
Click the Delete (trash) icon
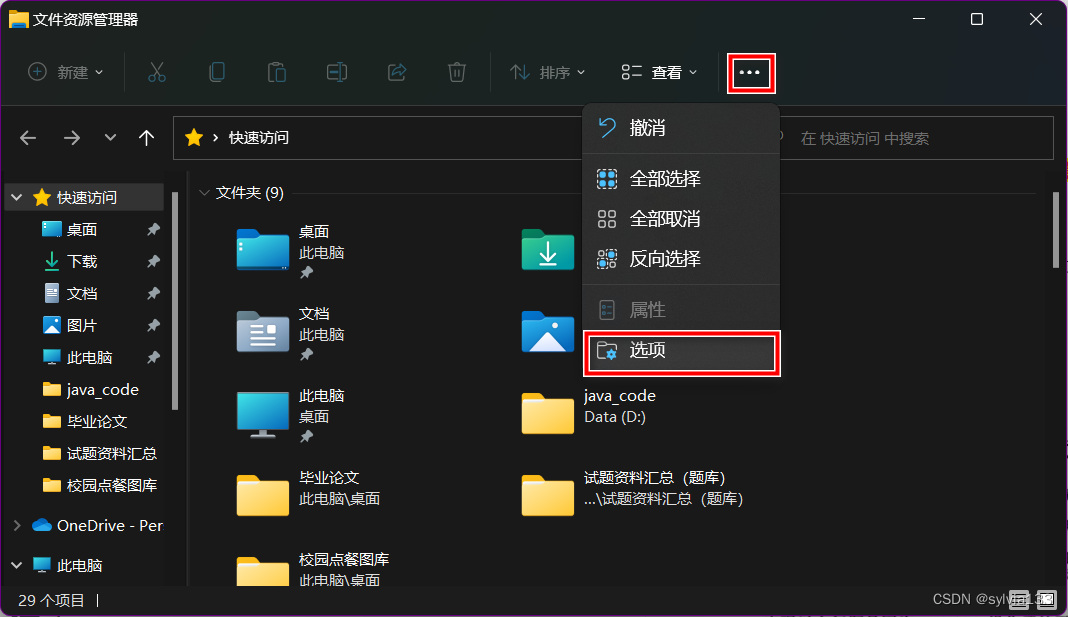pos(456,71)
